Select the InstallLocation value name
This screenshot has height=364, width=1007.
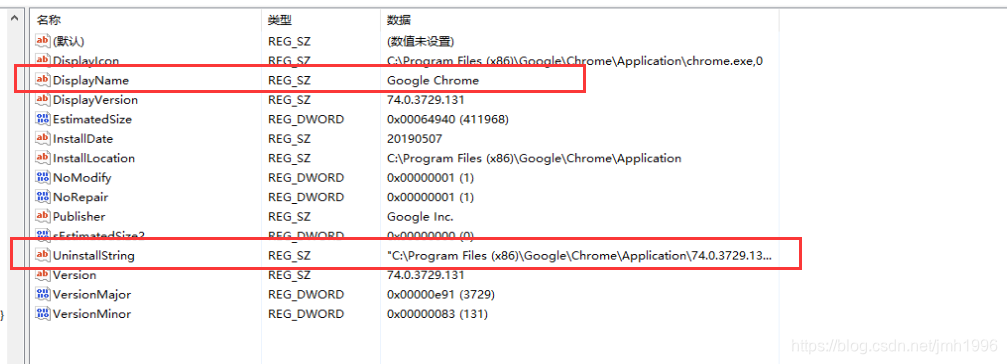point(94,158)
